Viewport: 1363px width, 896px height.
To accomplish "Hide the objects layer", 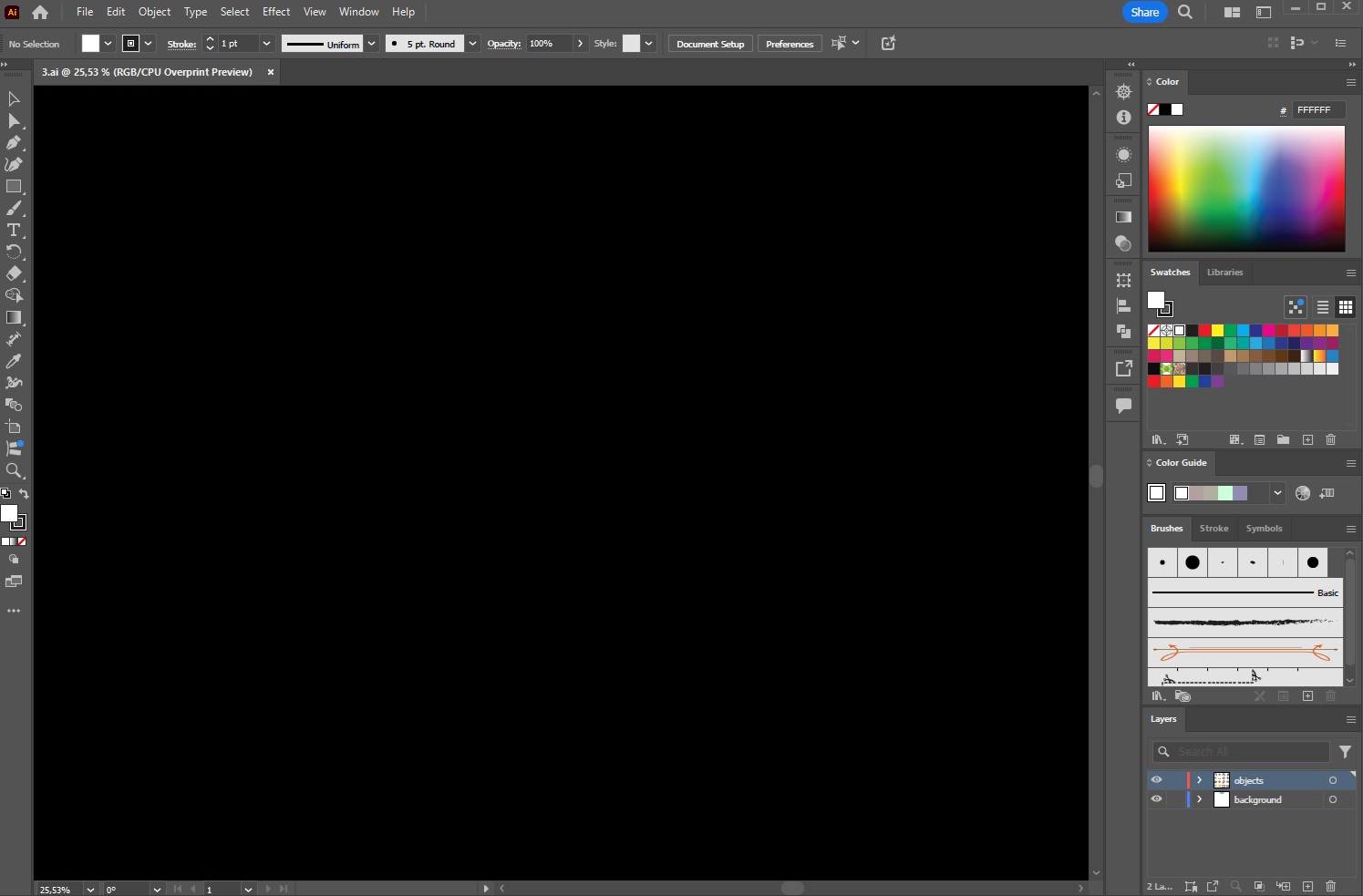I will pos(1157,780).
